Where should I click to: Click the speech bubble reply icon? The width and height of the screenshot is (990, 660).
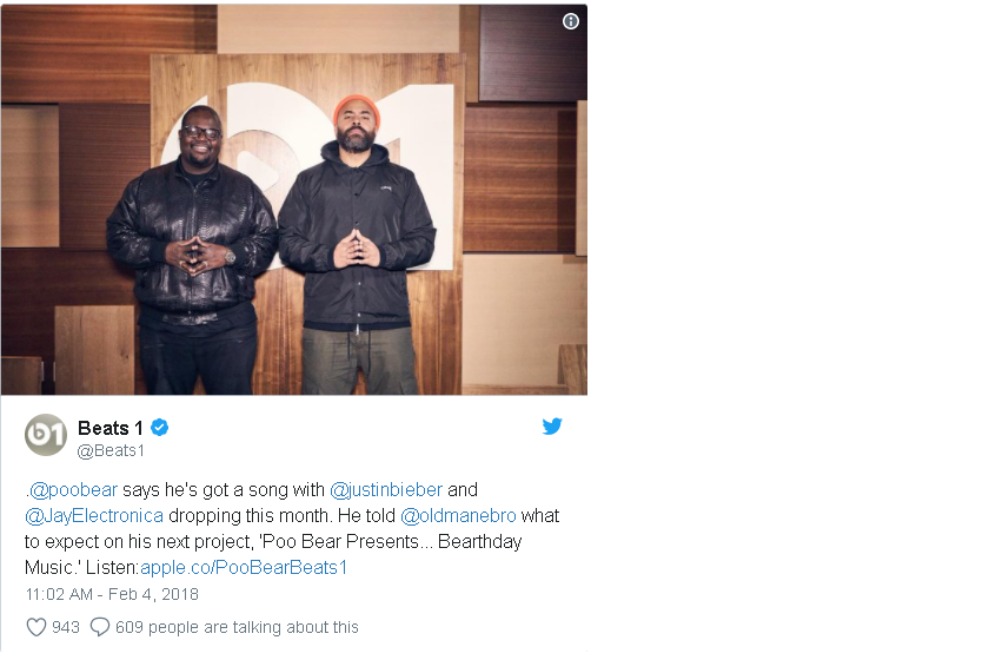pos(100,627)
